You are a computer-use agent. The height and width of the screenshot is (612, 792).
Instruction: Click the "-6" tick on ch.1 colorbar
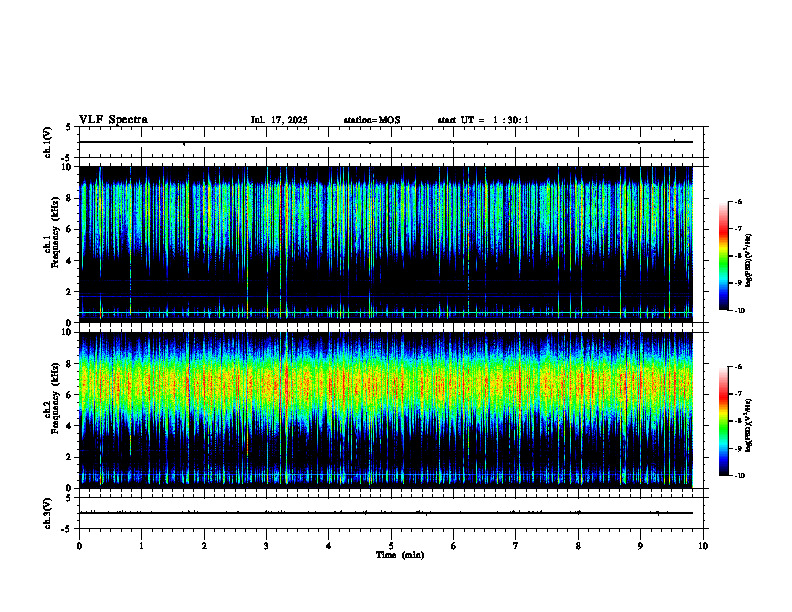(738, 202)
